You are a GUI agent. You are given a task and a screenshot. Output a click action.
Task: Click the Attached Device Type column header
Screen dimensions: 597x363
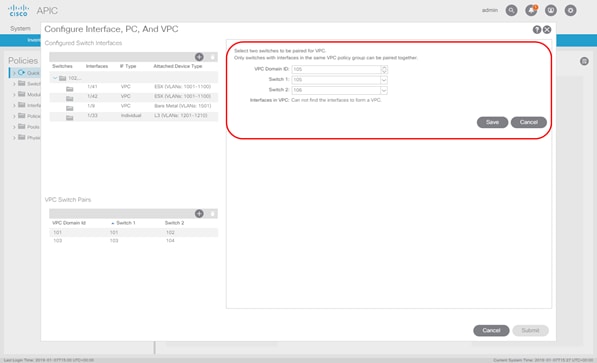pos(177,66)
